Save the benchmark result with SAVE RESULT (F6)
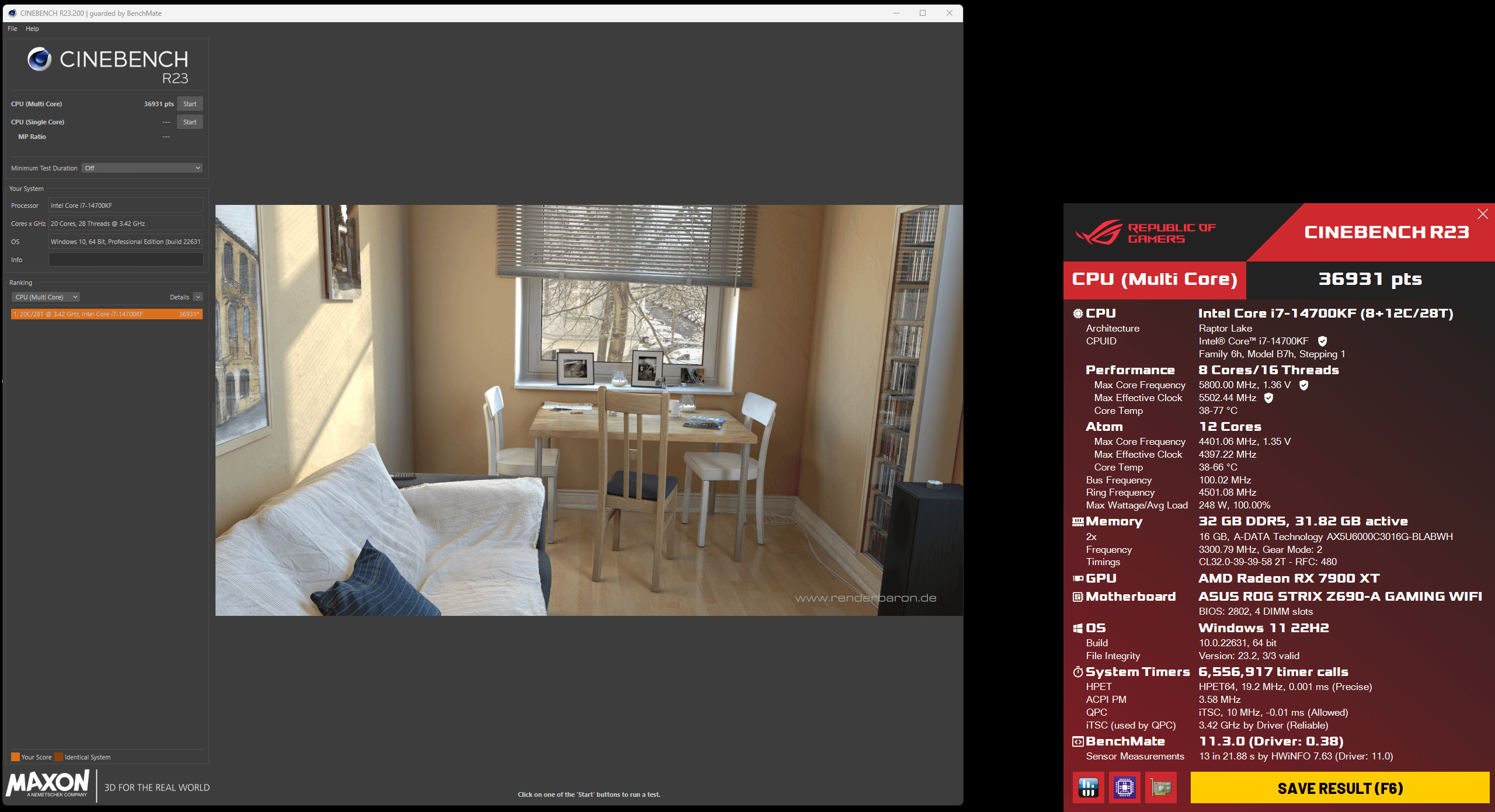Viewport: 1495px width, 812px height. click(x=1340, y=788)
